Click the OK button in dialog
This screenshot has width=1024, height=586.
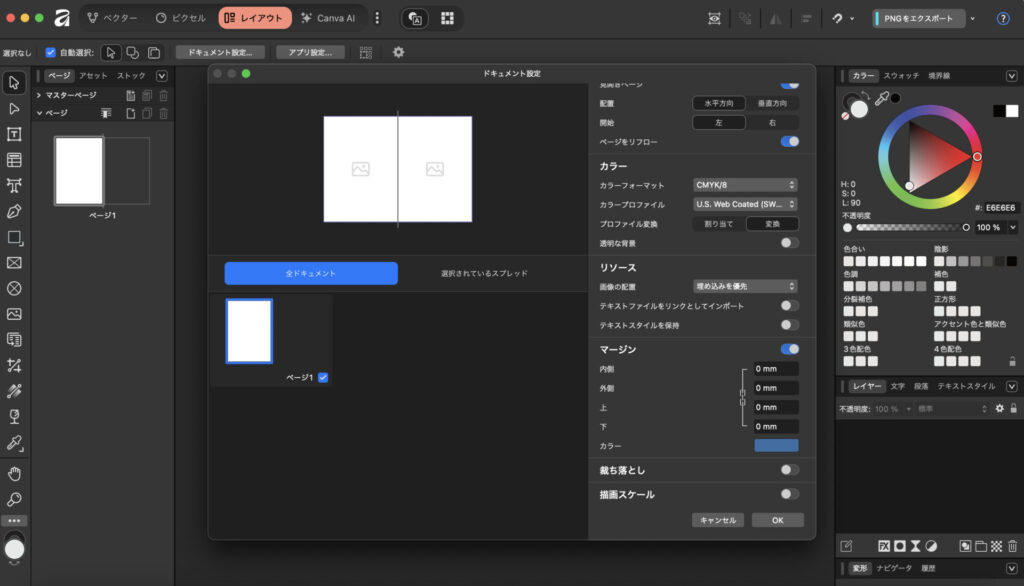coord(777,520)
